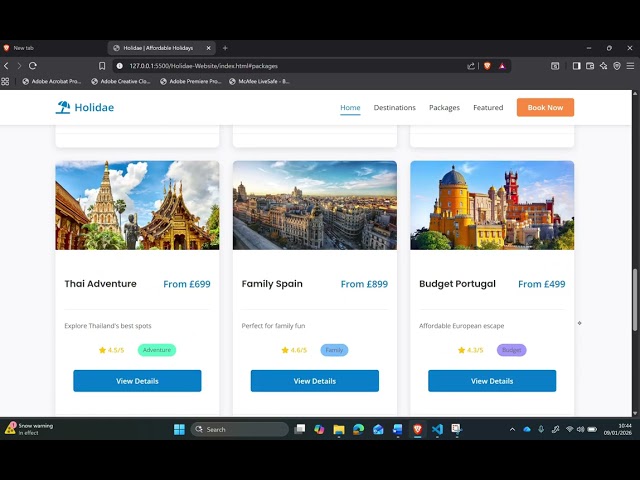This screenshot has width=640, height=480.
Task: Go to Destinations nav link
Action: [394, 107]
